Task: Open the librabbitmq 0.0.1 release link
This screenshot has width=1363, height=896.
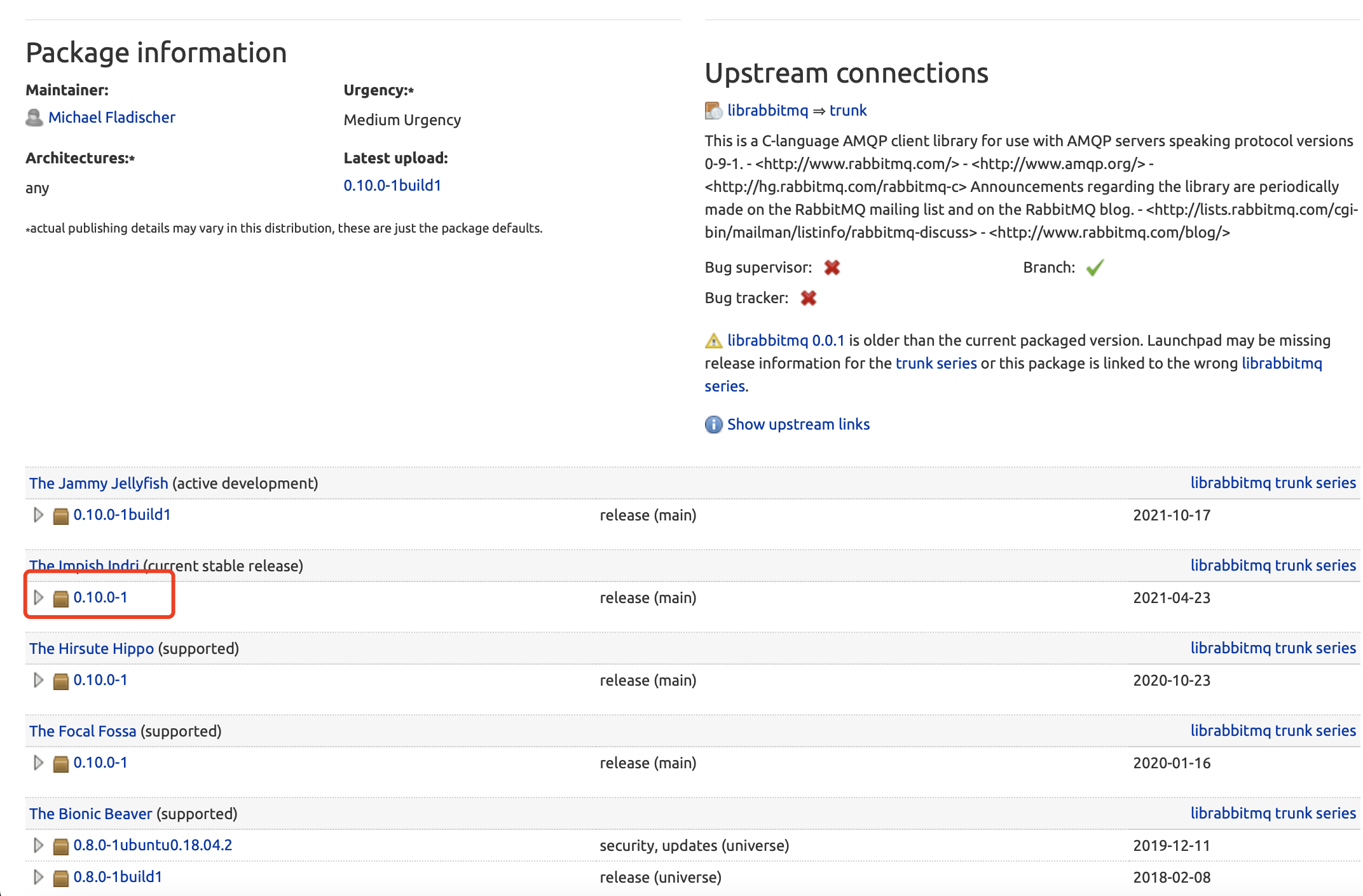Action: (785, 341)
